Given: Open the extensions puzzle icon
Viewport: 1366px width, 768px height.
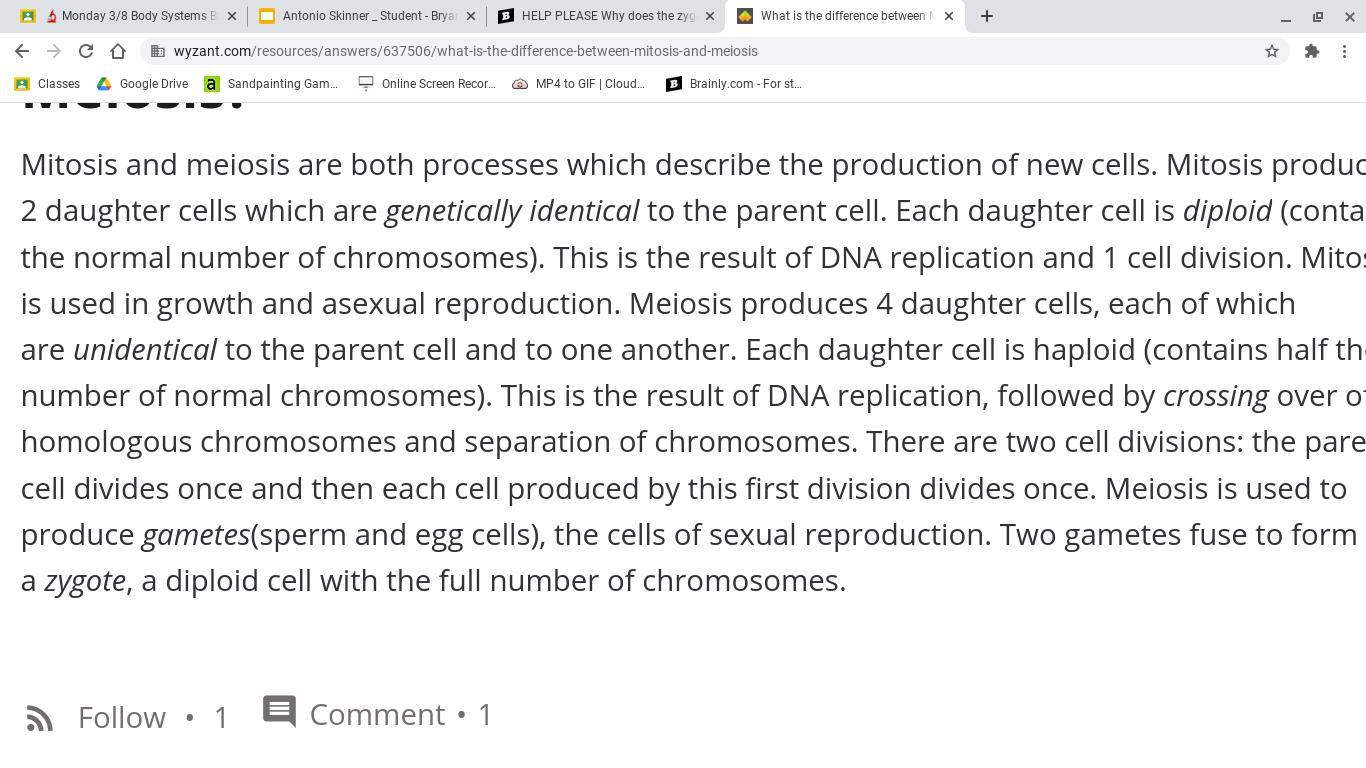Looking at the screenshot, I should click(1312, 51).
